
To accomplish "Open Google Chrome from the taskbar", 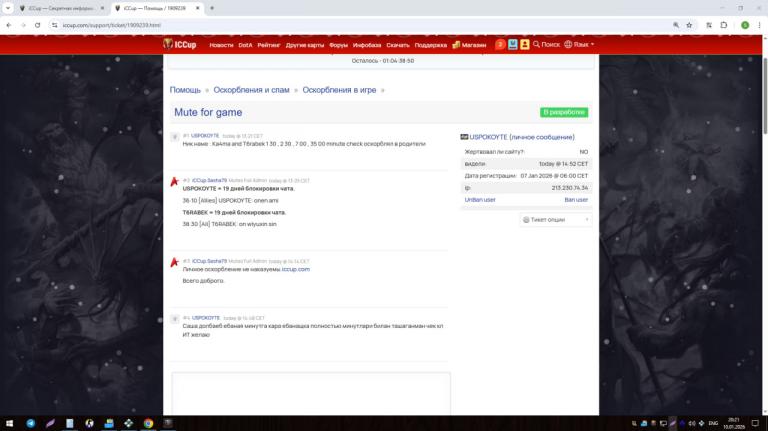I will [x=148, y=423].
